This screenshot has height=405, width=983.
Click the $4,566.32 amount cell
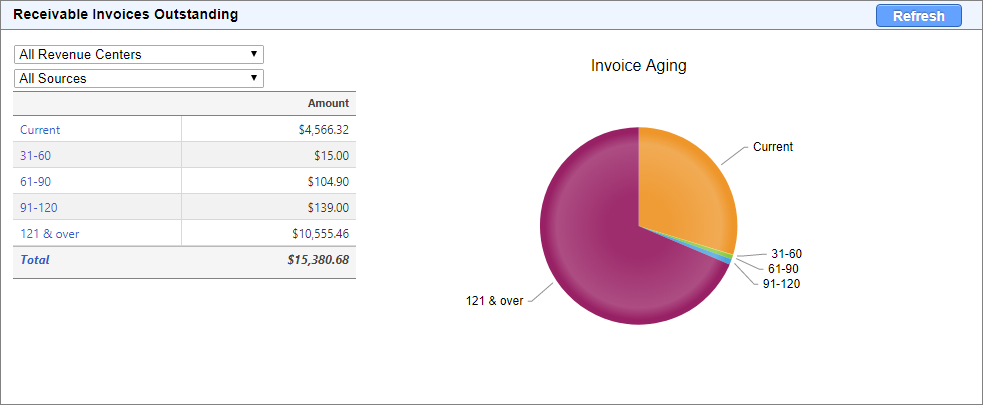[323, 130]
